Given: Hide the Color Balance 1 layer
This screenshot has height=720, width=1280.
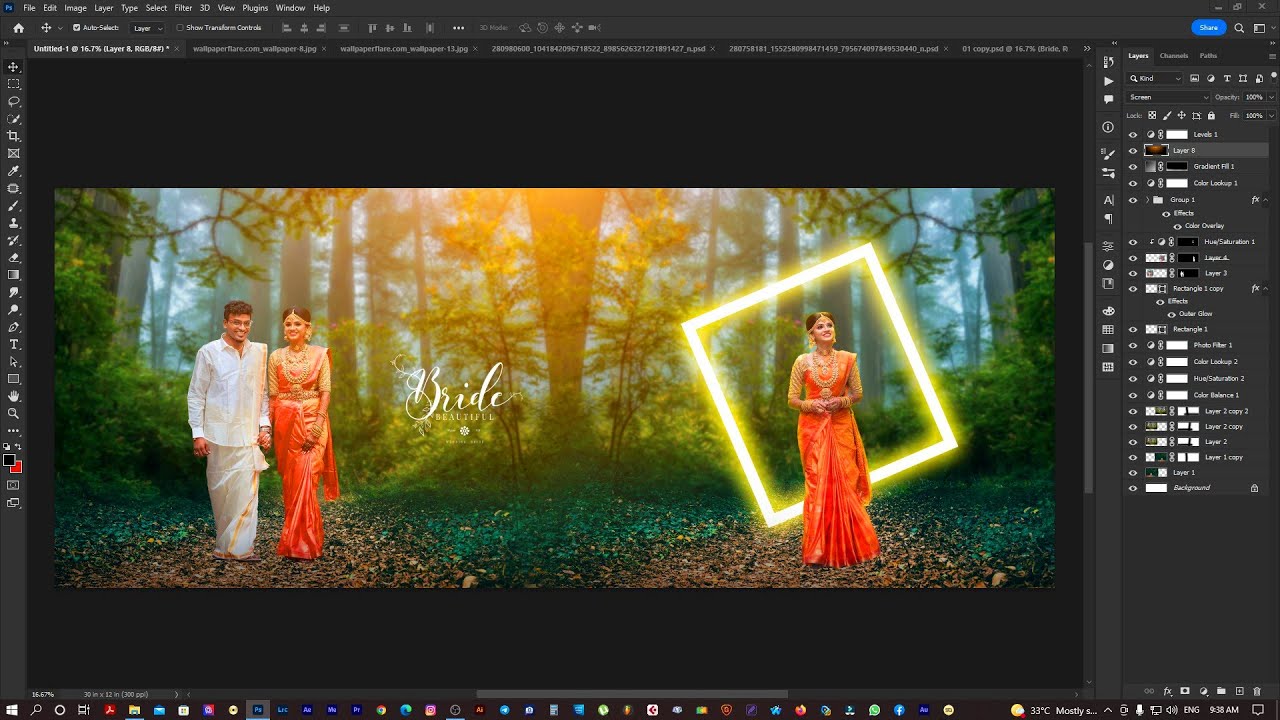Looking at the screenshot, I should point(1133,395).
